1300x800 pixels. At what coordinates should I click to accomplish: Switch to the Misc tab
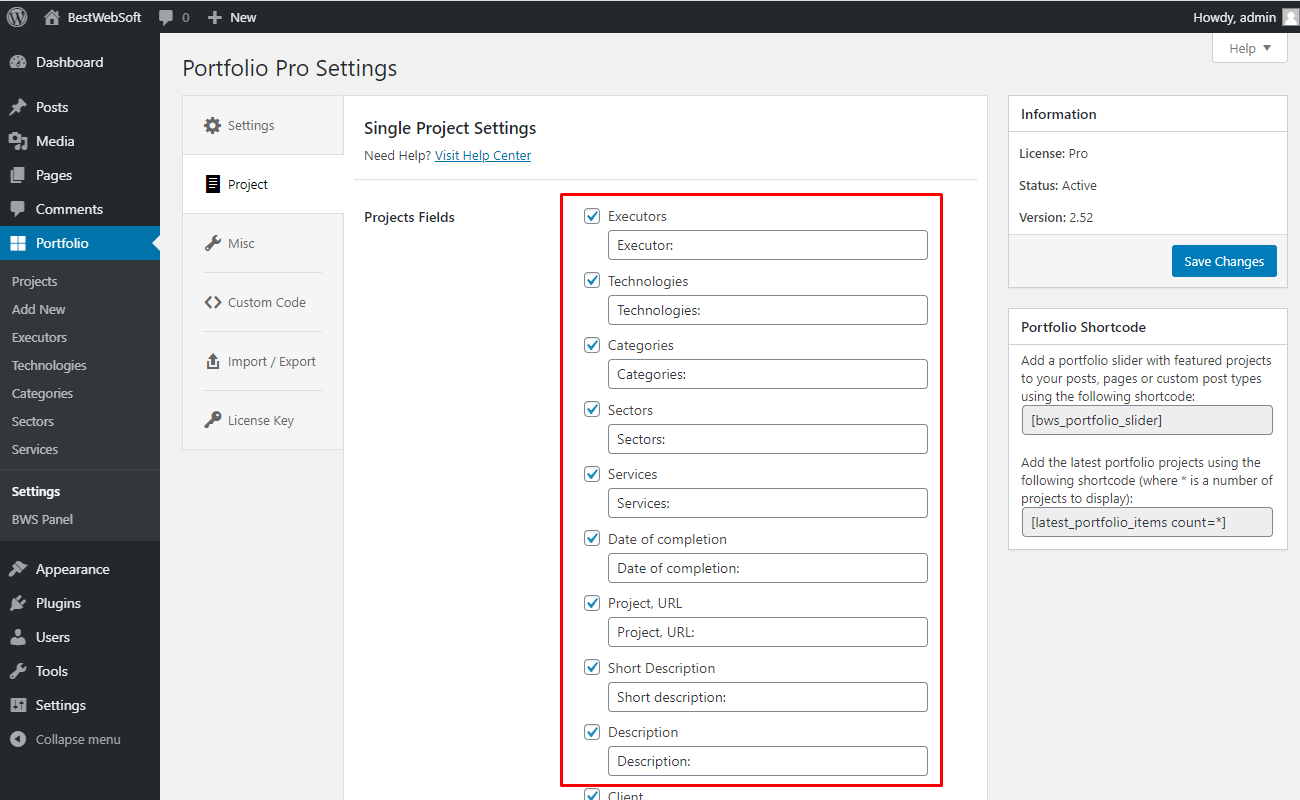(x=263, y=243)
